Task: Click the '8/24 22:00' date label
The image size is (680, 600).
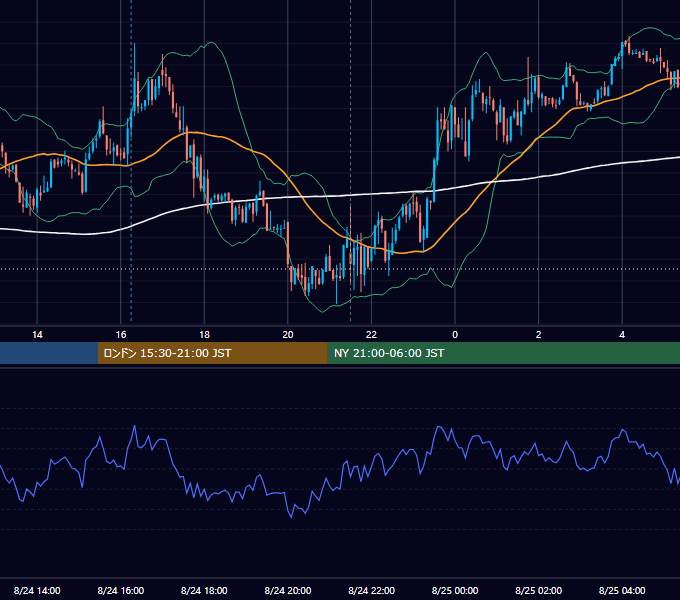Action: point(372,590)
